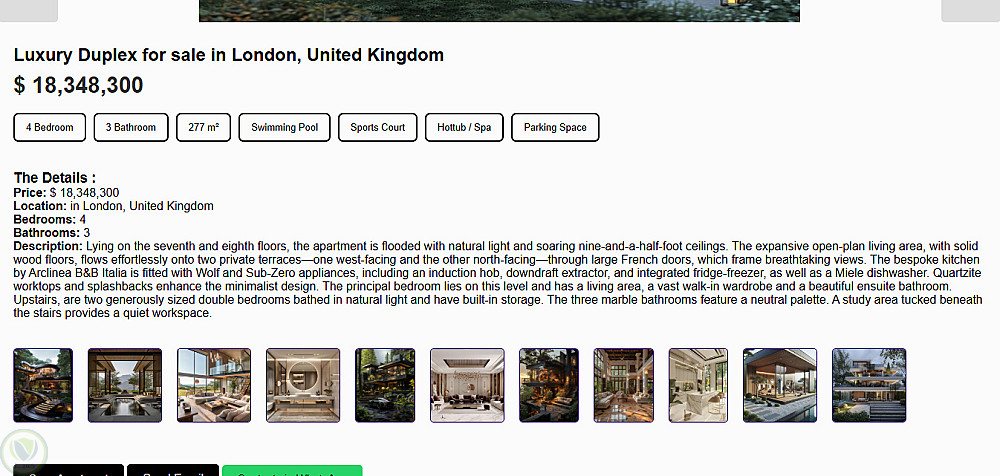Click the green shield badge icon

pos(24,452)
